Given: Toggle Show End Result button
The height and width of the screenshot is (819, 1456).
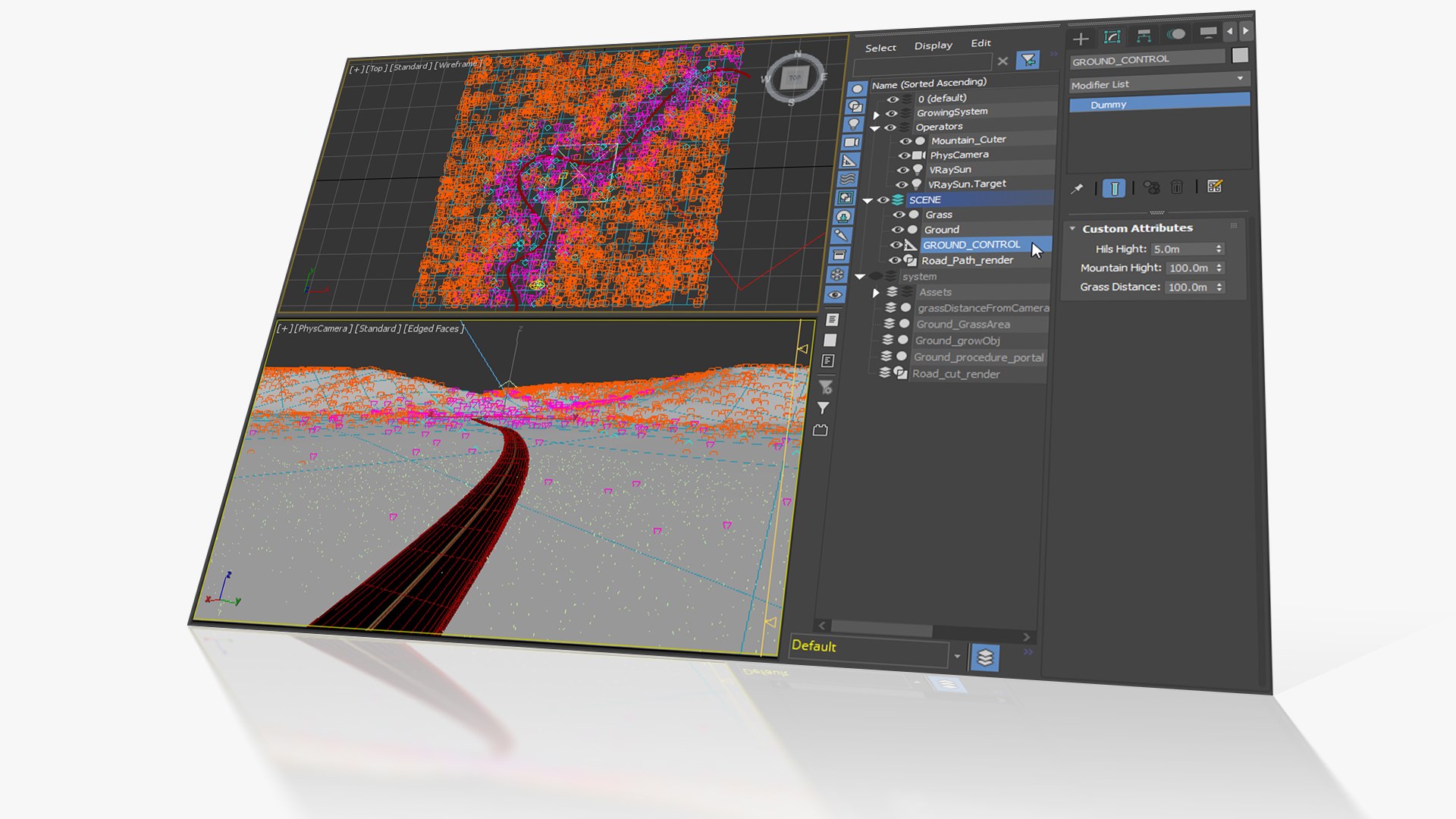Looking at the screenshot, I should click(1114, 188).
